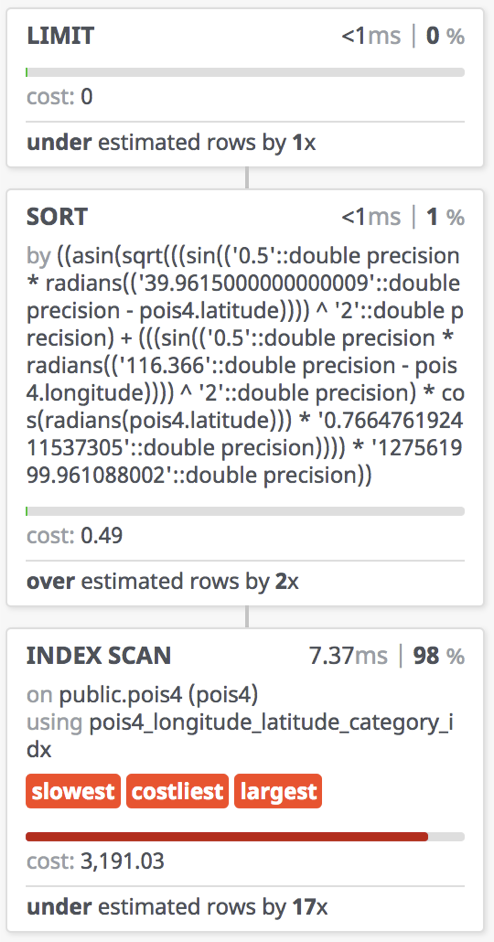Click the 7.37ms duration of Index Scan
This screenshot has height=942, width=494.
[x=349, y=657]
